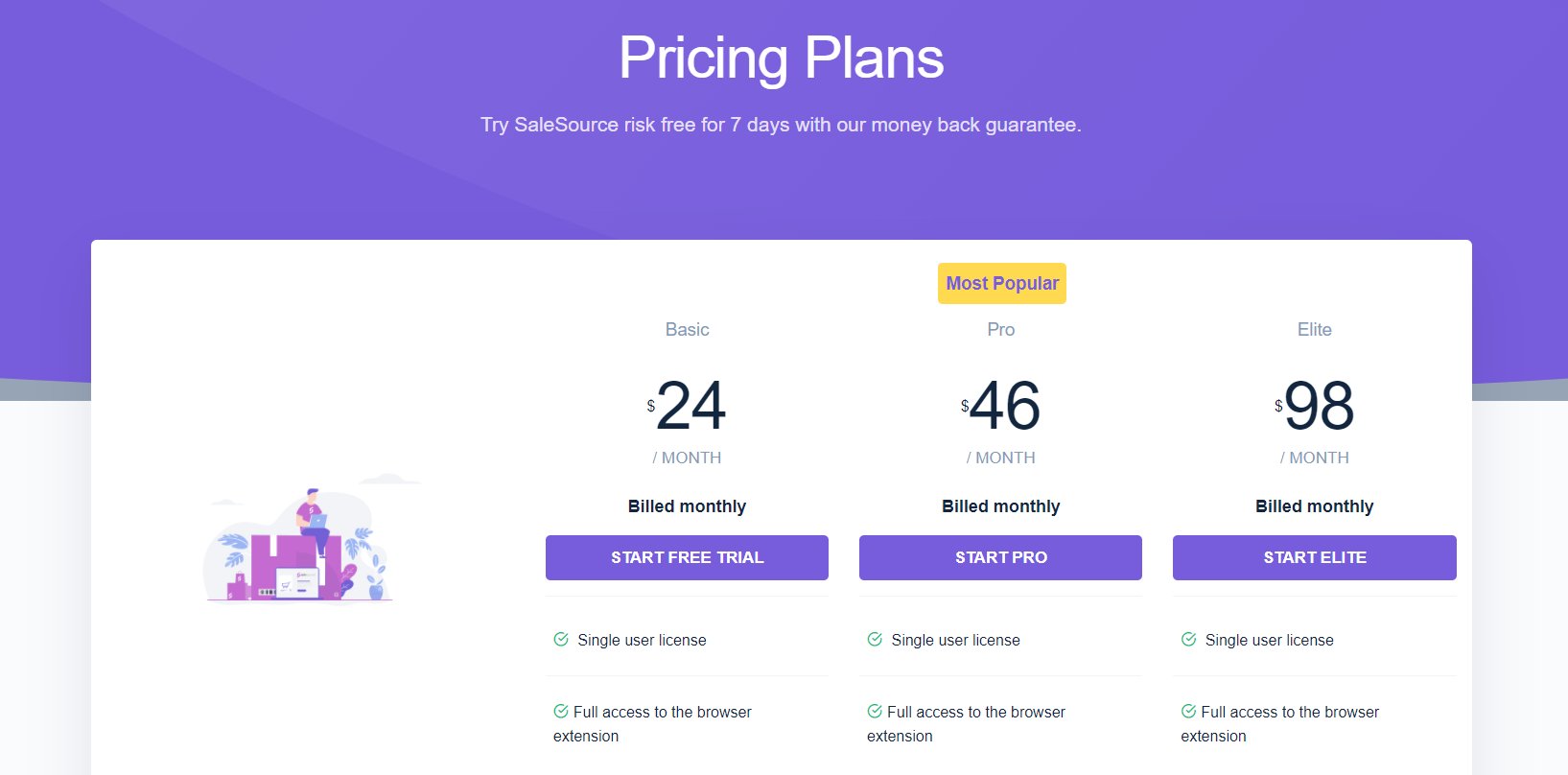Image resolution: width=1568 pixels, height=775 pixels.
Task: Click Billed monthly under the Elite price
Action: click(x=1314, y=506)
